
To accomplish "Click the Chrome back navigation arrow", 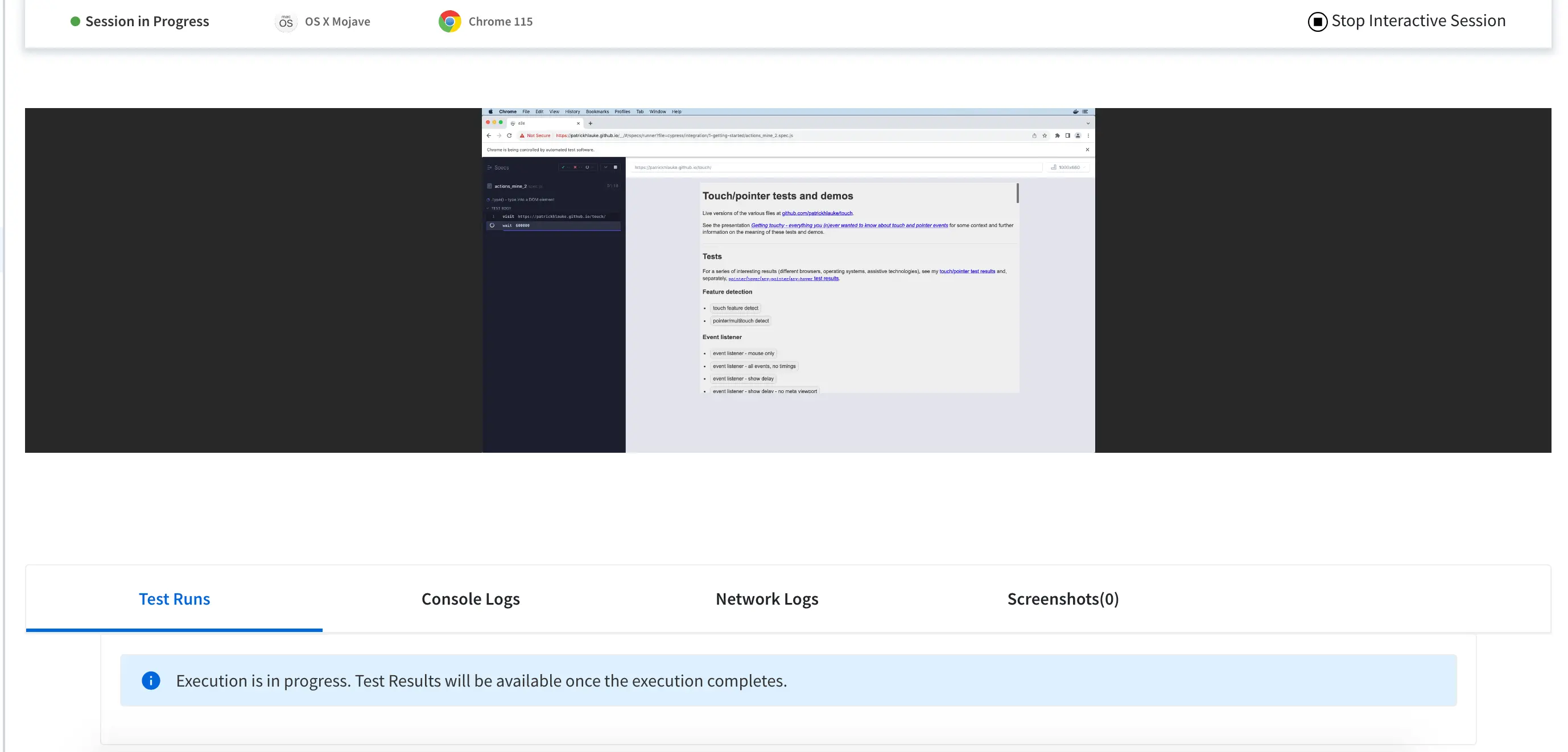I will (489, 136).
